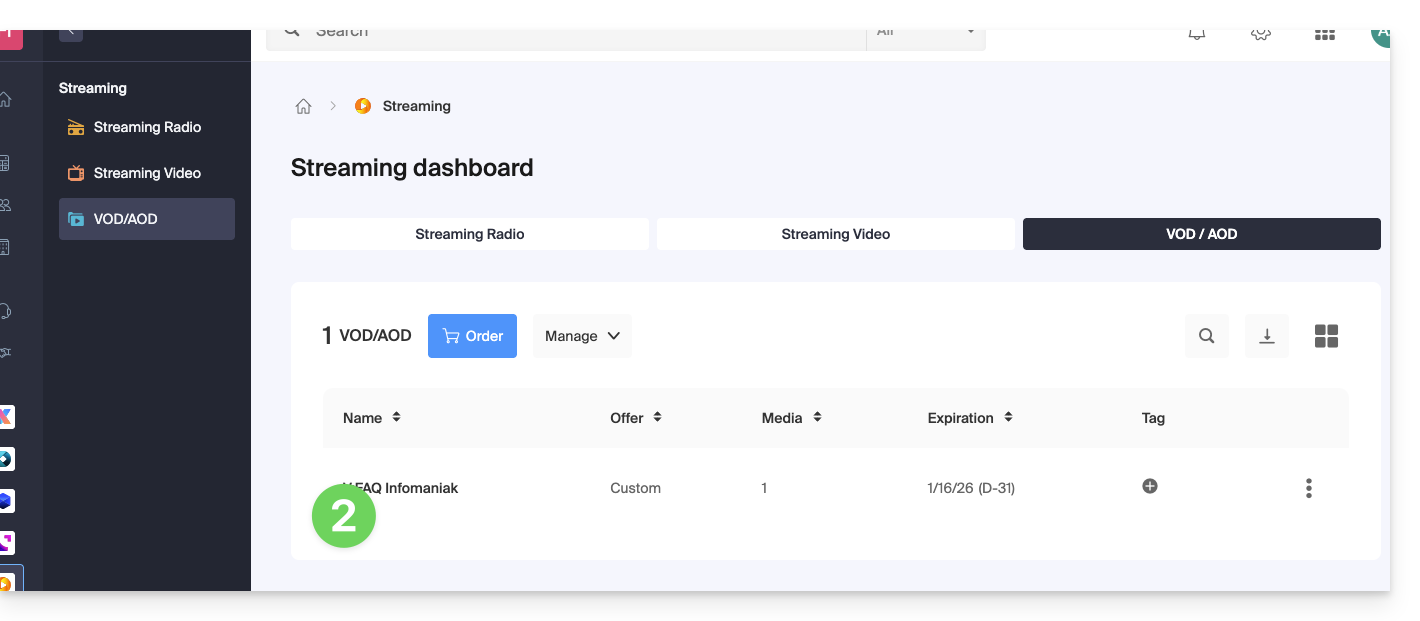Switch to the Streaming Video tab
This screenshot has width=1420, height=621.
point(835,234)
